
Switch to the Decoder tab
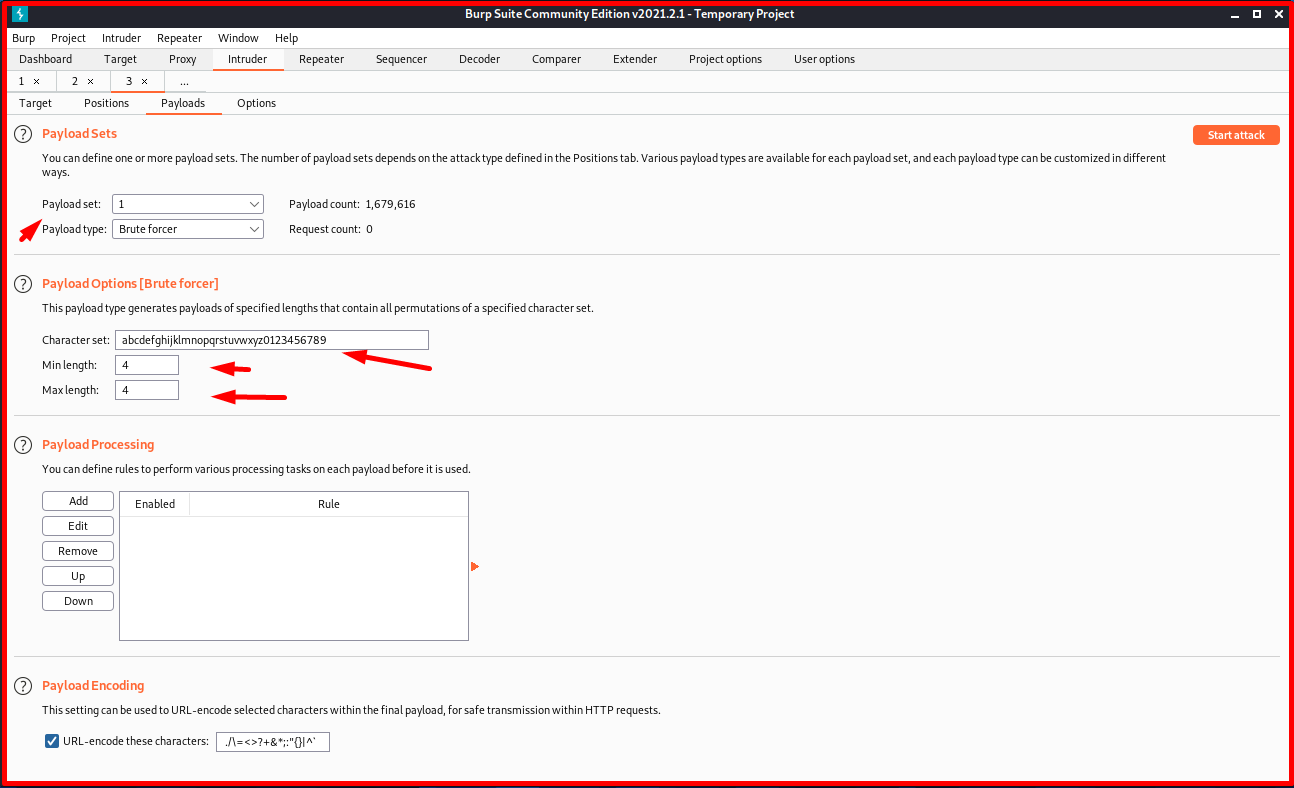coord(480,59)
